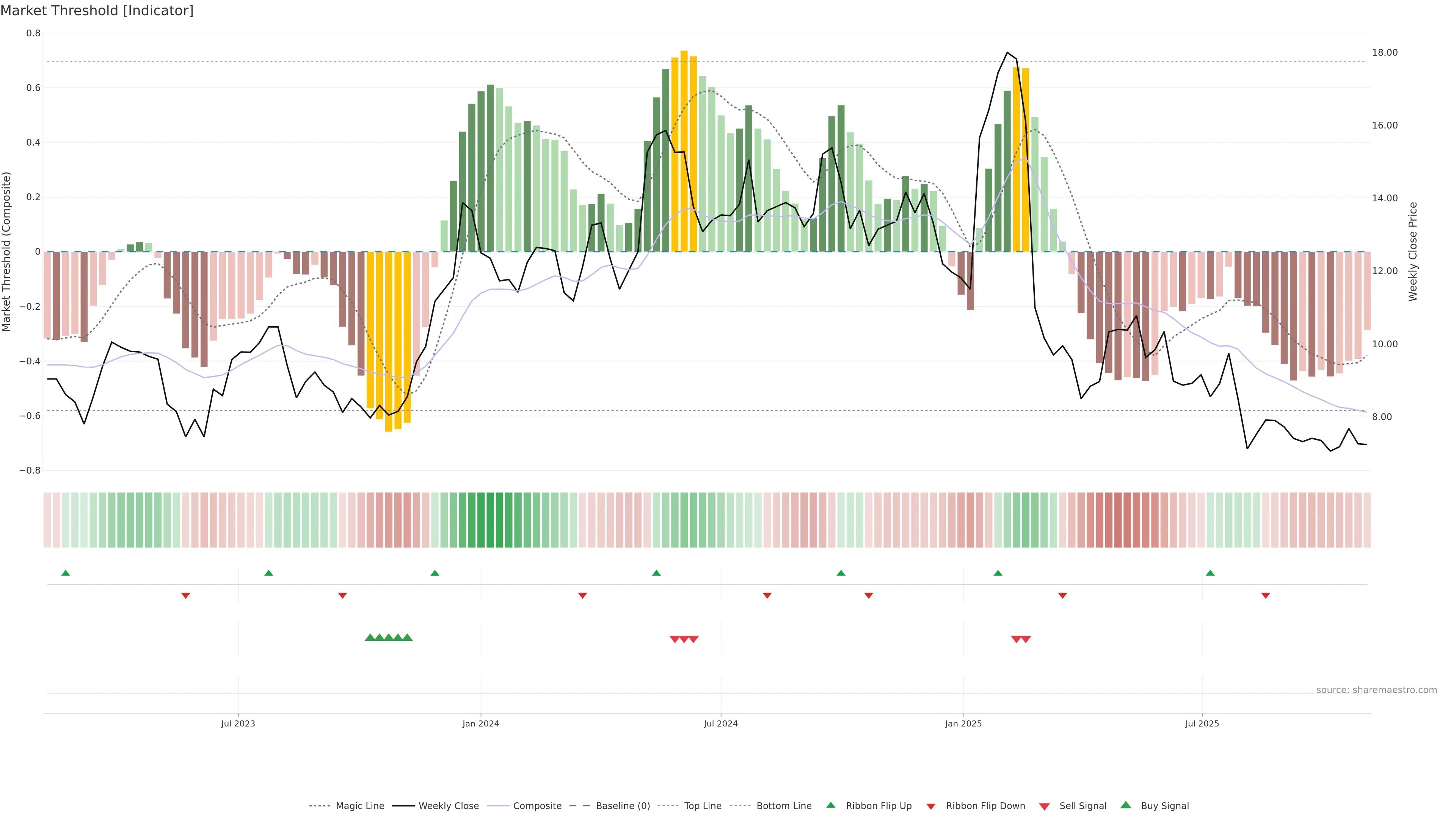Click the Top Line legend entry
The width and height of the screenshot is (1456, 819).
703,806
